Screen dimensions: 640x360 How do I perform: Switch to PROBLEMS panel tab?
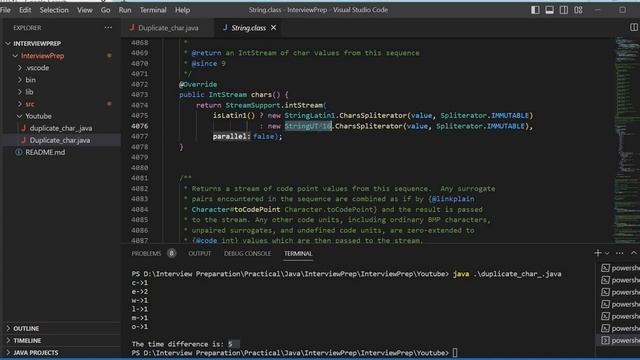(x=146, y=253)
